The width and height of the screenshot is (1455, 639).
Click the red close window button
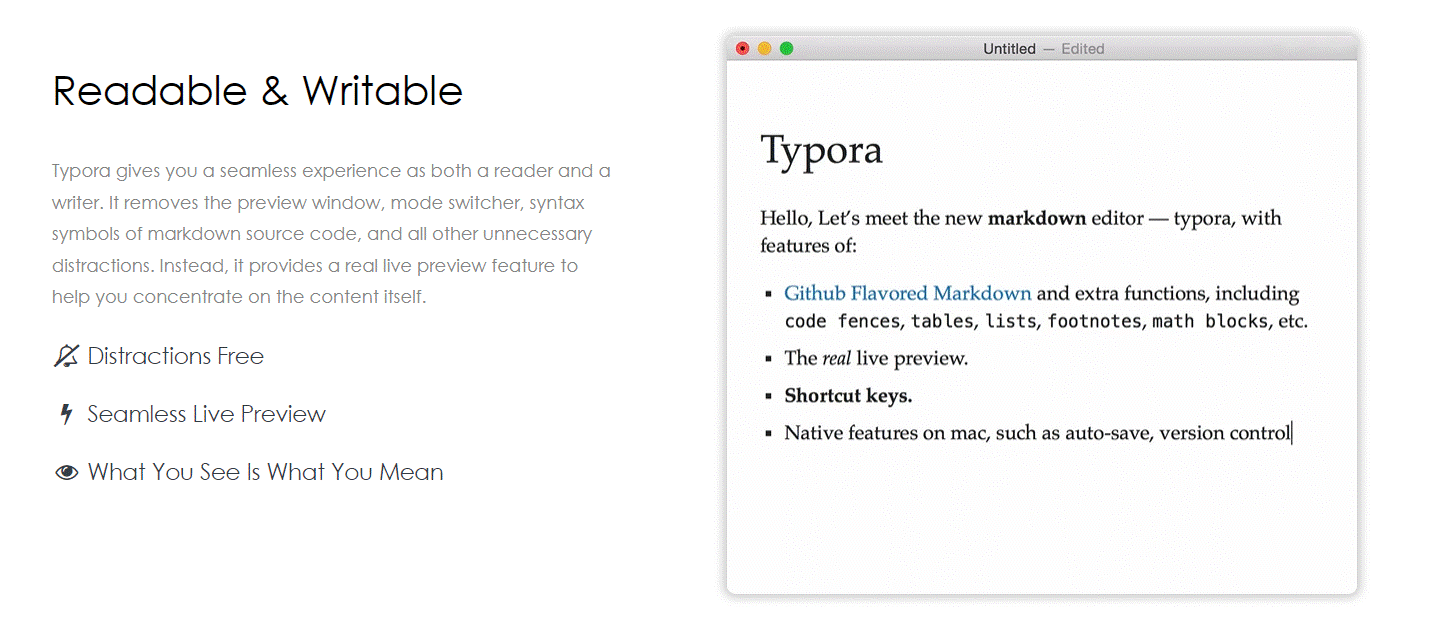[743, 48]
